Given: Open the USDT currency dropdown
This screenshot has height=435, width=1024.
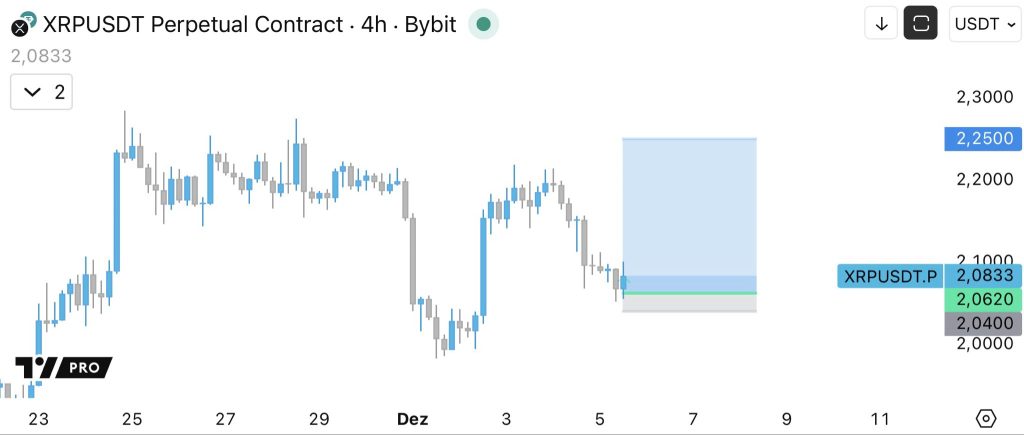Looking at the screenshot, I should tap(985, 24).
